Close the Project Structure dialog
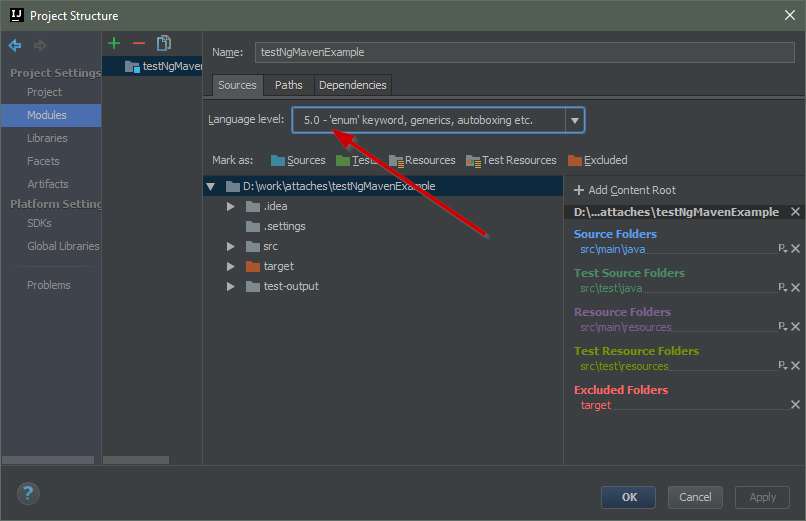Viewport: 806px width, 521px height. [790, 15]
